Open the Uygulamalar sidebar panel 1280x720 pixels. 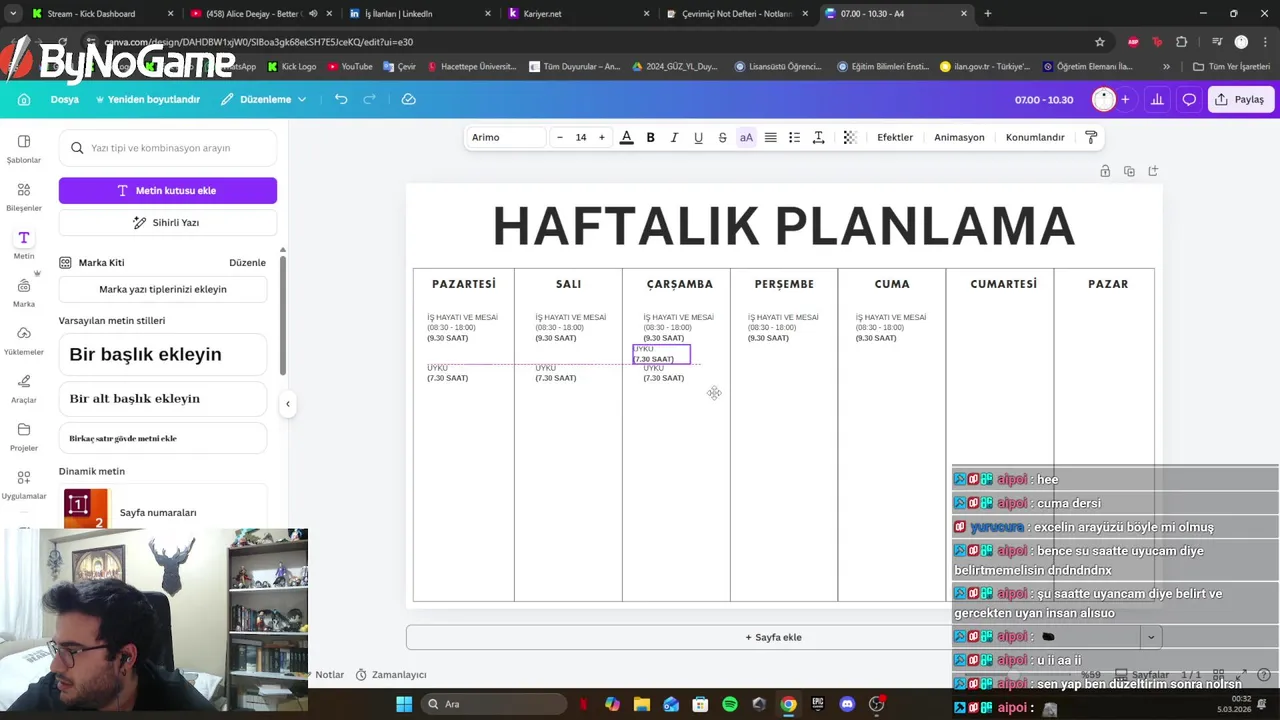(x=24, y=484)
